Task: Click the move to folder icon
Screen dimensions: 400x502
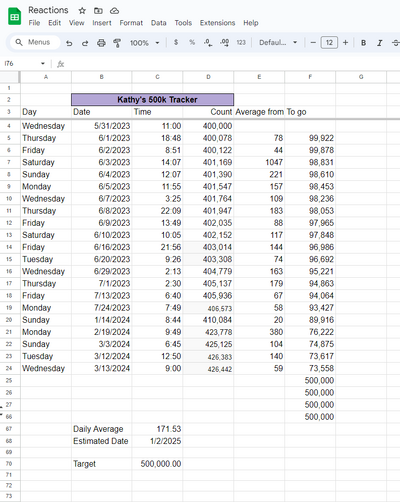Action: 98,11
